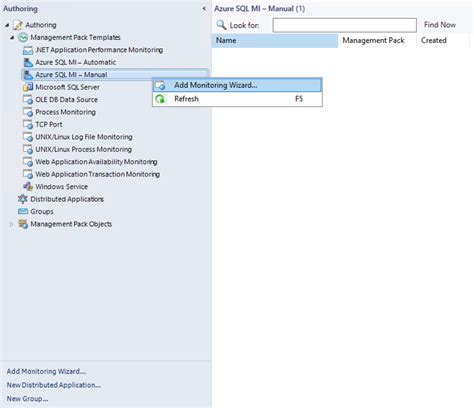Click the TCP Port icon
The image size is (474, 408).
[x=28, y=124]
